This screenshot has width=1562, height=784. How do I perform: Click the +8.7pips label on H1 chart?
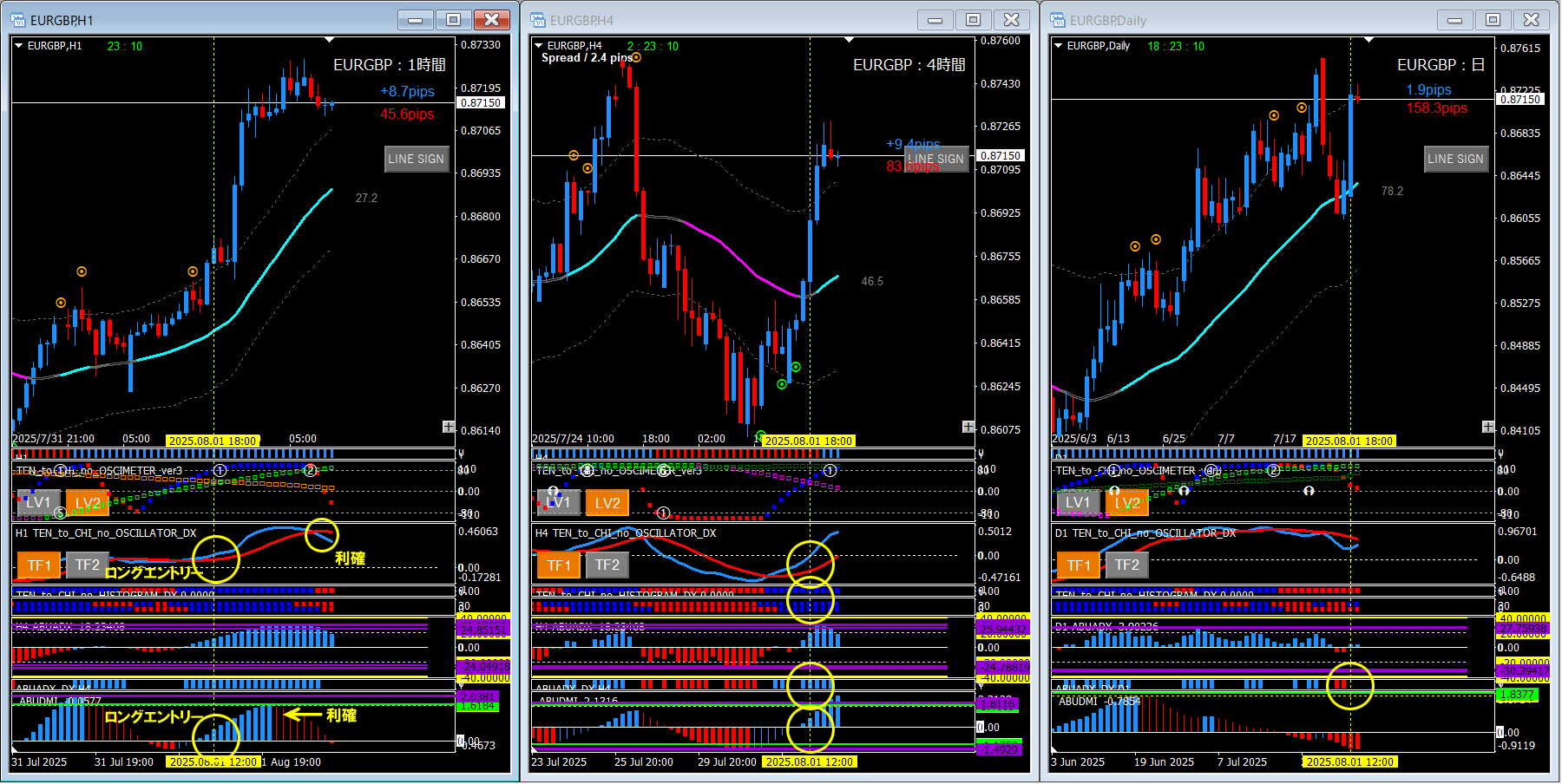tap(408, 91)
